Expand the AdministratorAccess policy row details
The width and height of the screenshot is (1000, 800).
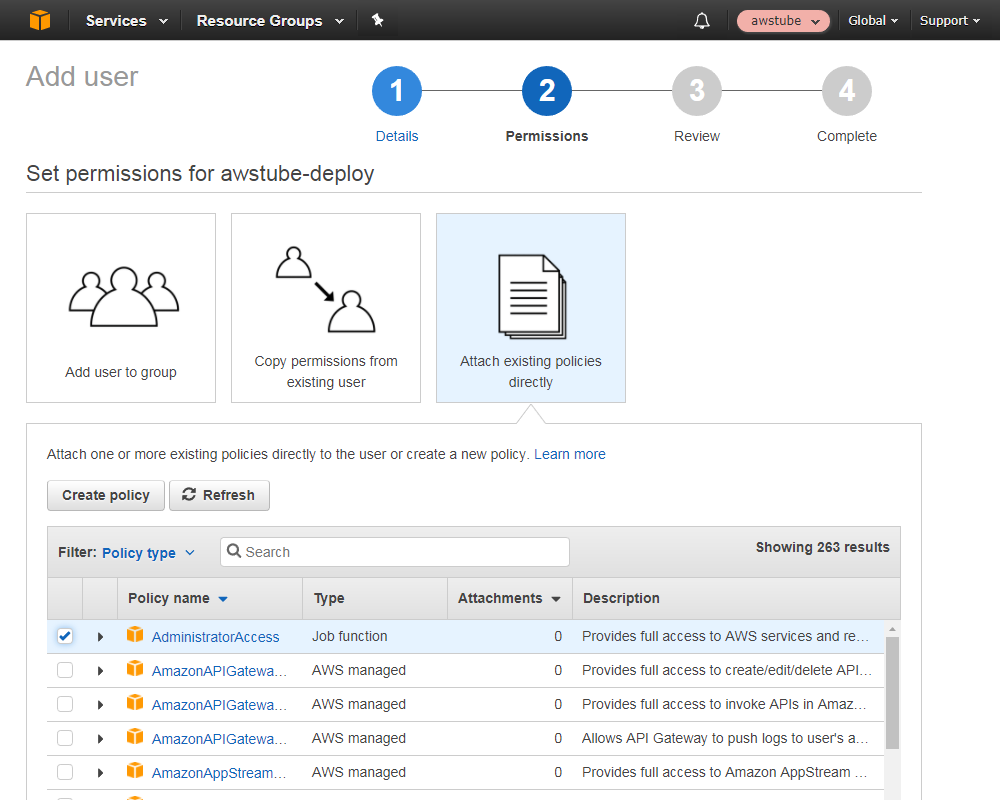pos(100,637)
